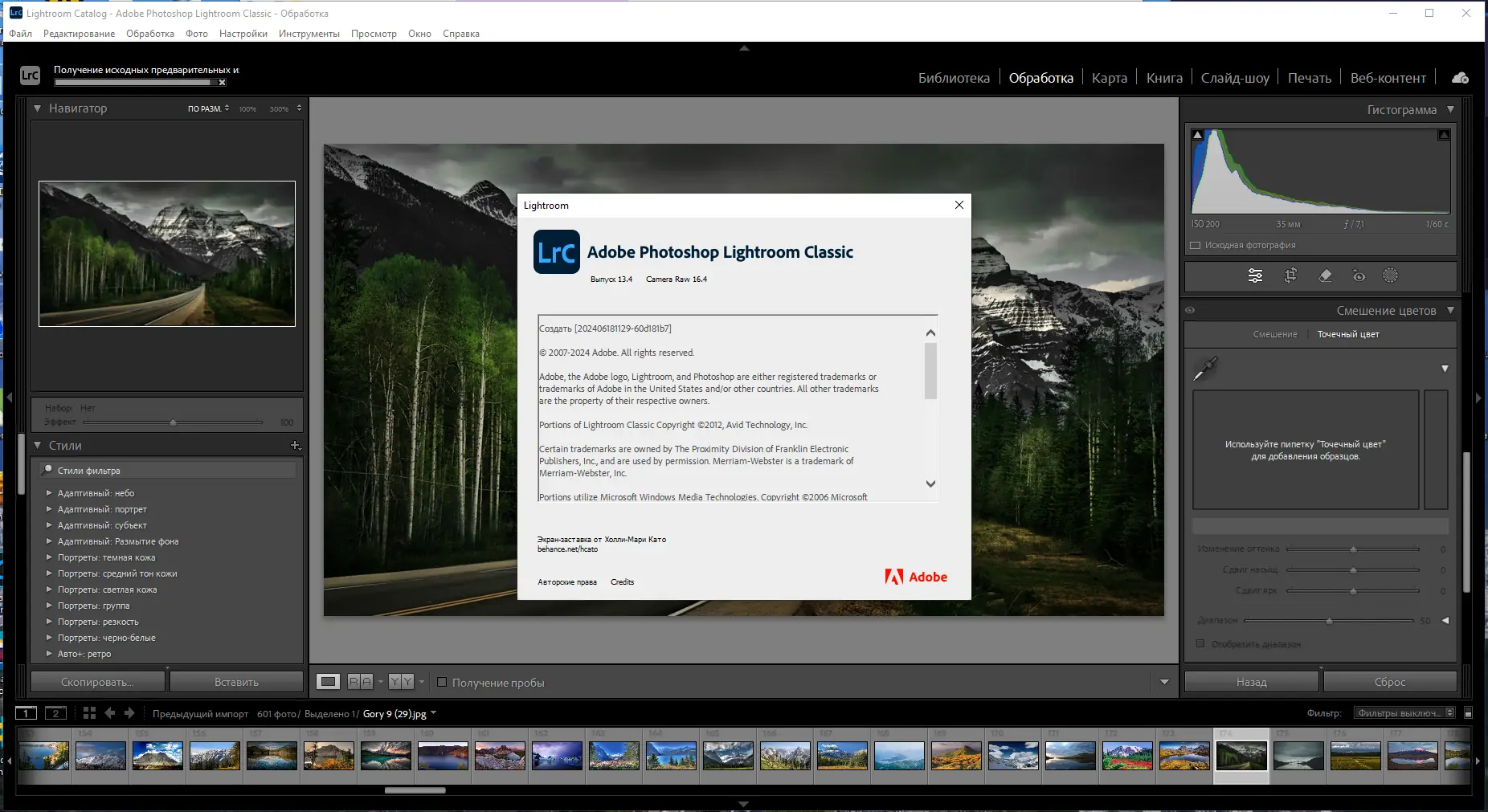1488x812 pixels.
Task: Open the Point Color swatch options triangle
Action: [1445, 369]
